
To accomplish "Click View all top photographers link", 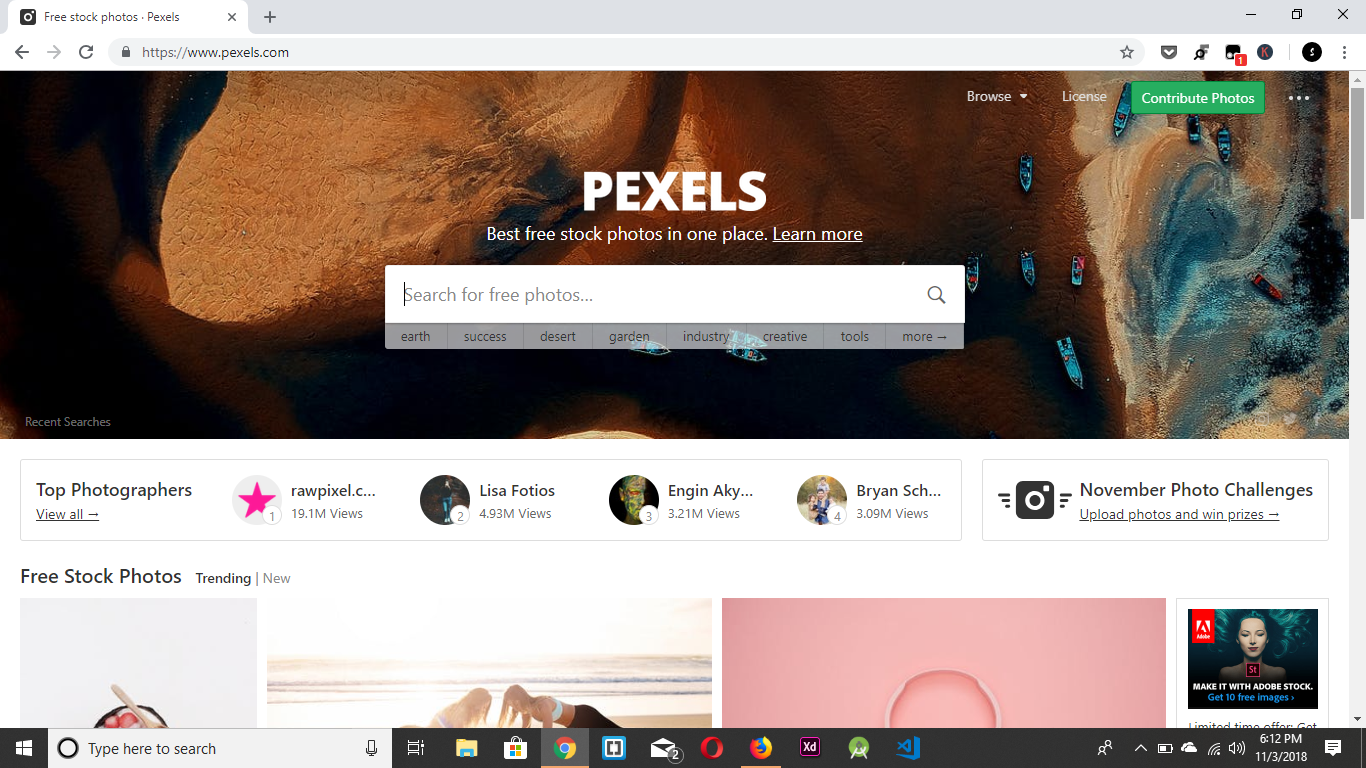I will 67,514.
